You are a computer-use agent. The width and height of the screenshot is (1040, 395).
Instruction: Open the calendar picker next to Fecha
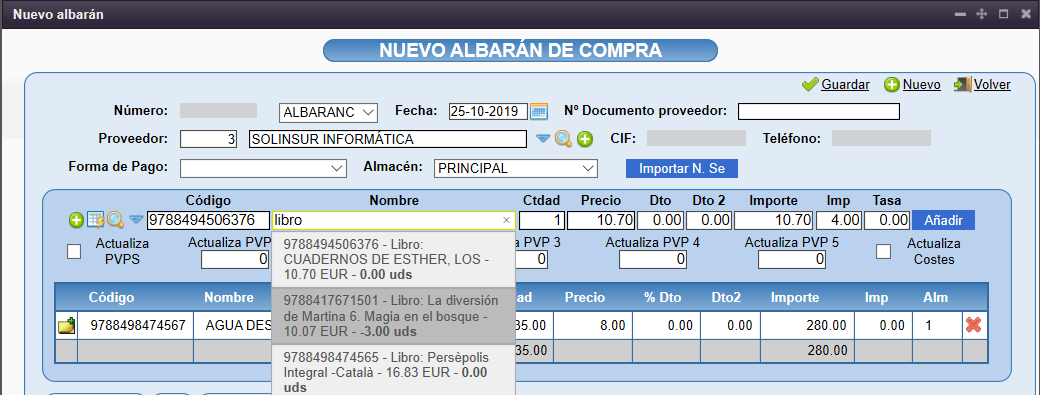[x=539, y=111]
